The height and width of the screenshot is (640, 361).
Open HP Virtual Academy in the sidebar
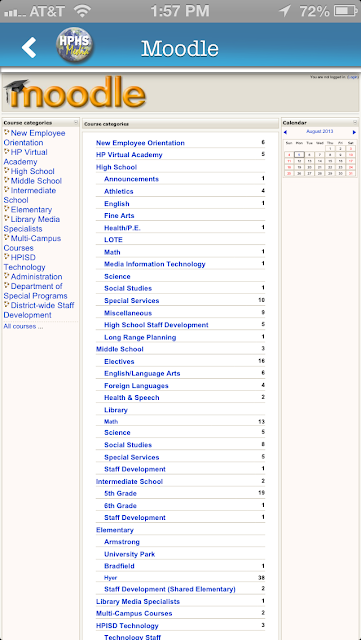coord(25,157)
